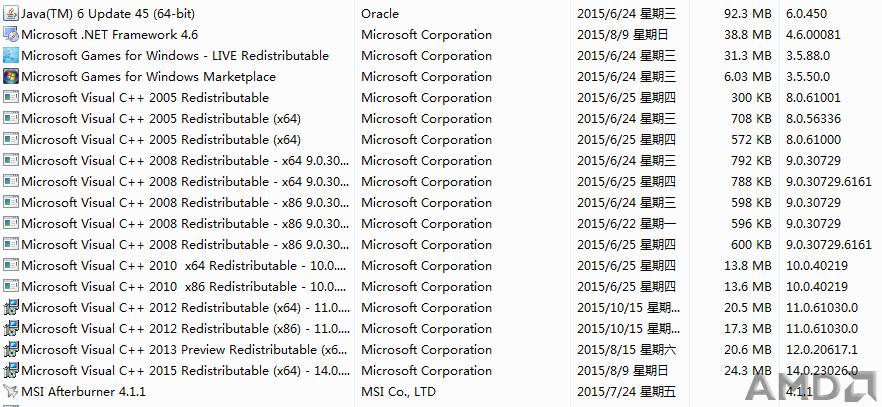Click the 92.3 MB size value
The image size is (882, 407).
tap(748, 13)
